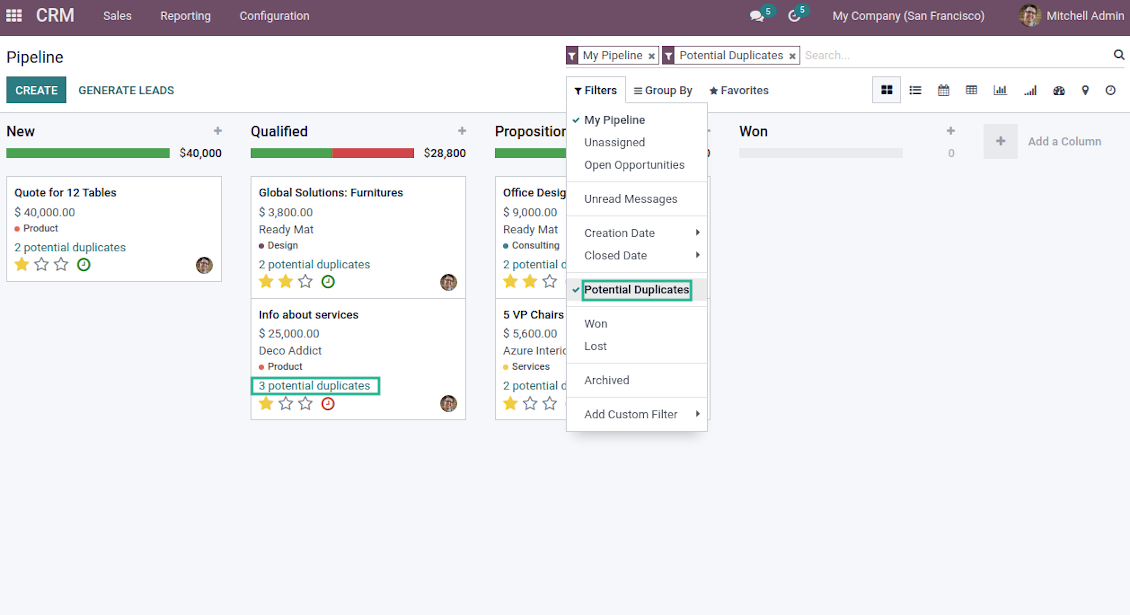Open the 3 potential duplicates link

tap(314, 386)
